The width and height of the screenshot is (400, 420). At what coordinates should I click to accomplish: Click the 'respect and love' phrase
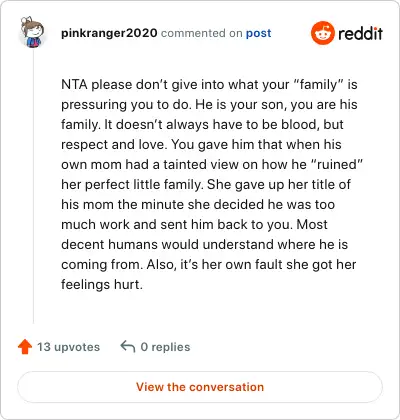[115, 145]
